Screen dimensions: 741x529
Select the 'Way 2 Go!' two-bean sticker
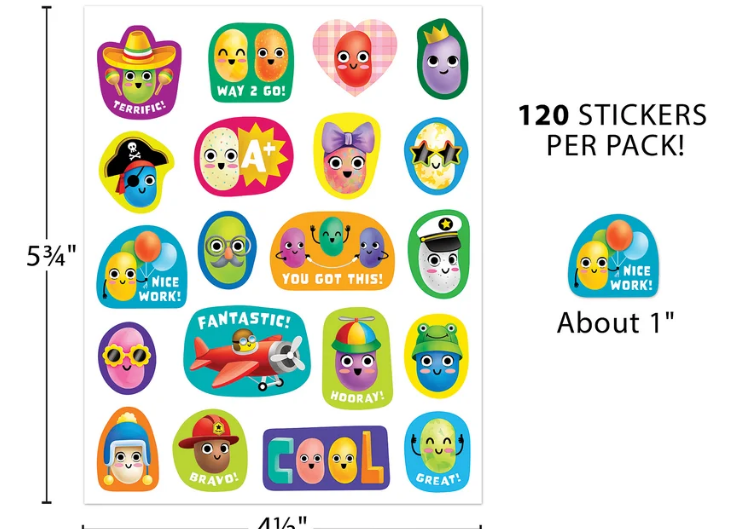coord(251,62)
